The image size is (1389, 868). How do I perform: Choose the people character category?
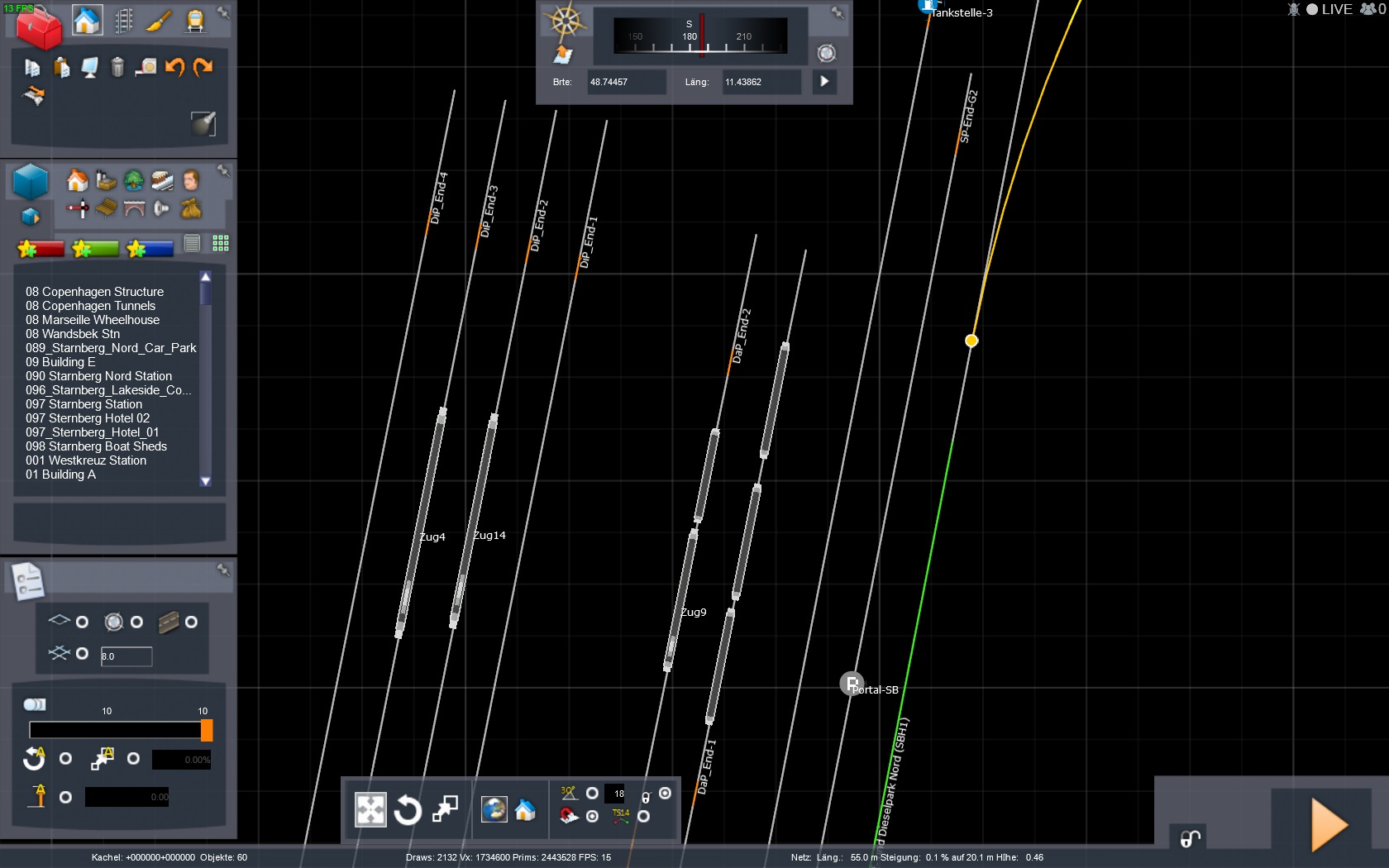[x=191, y=180]
